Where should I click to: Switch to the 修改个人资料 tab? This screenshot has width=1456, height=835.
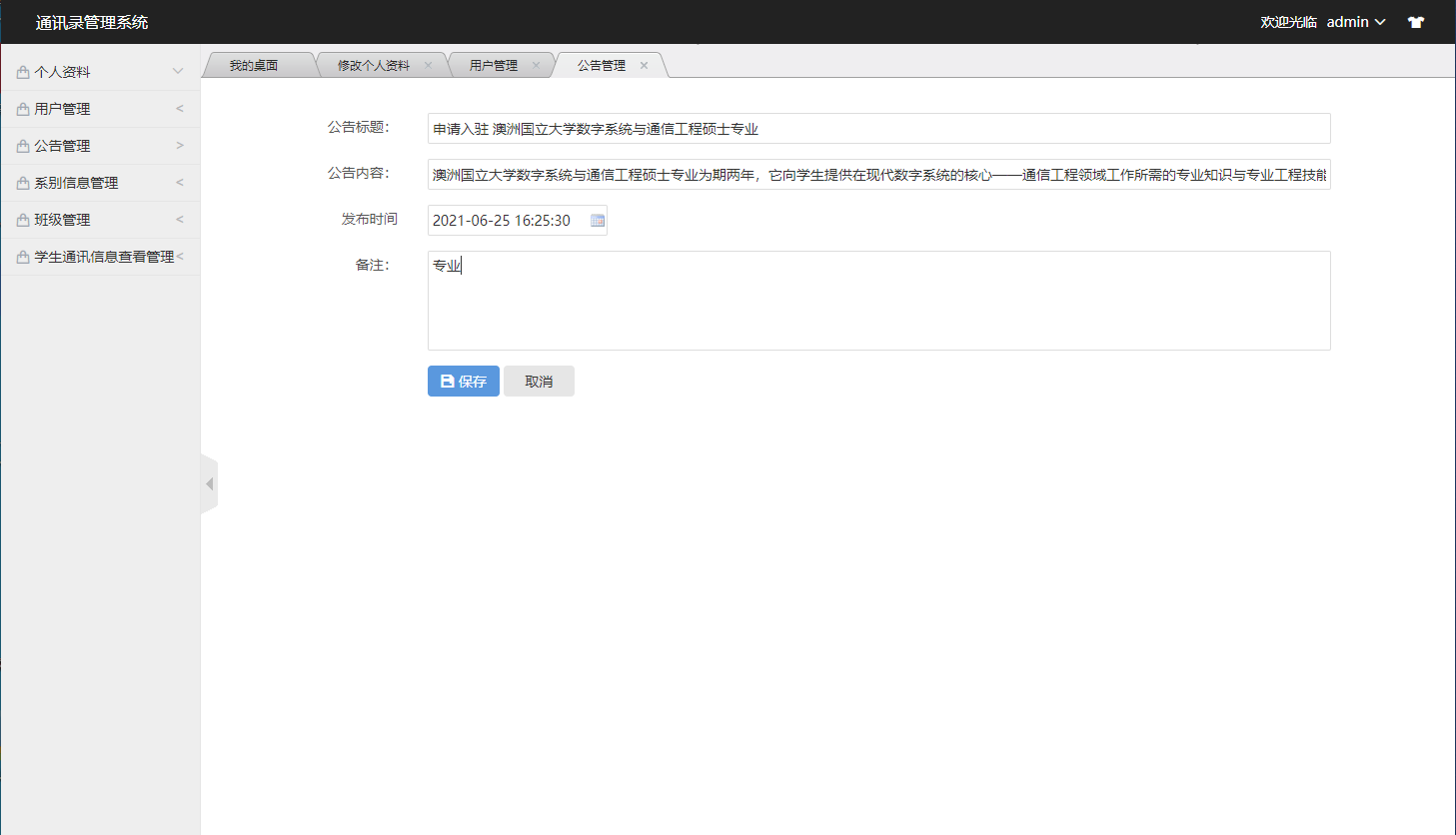click(375, 64)
